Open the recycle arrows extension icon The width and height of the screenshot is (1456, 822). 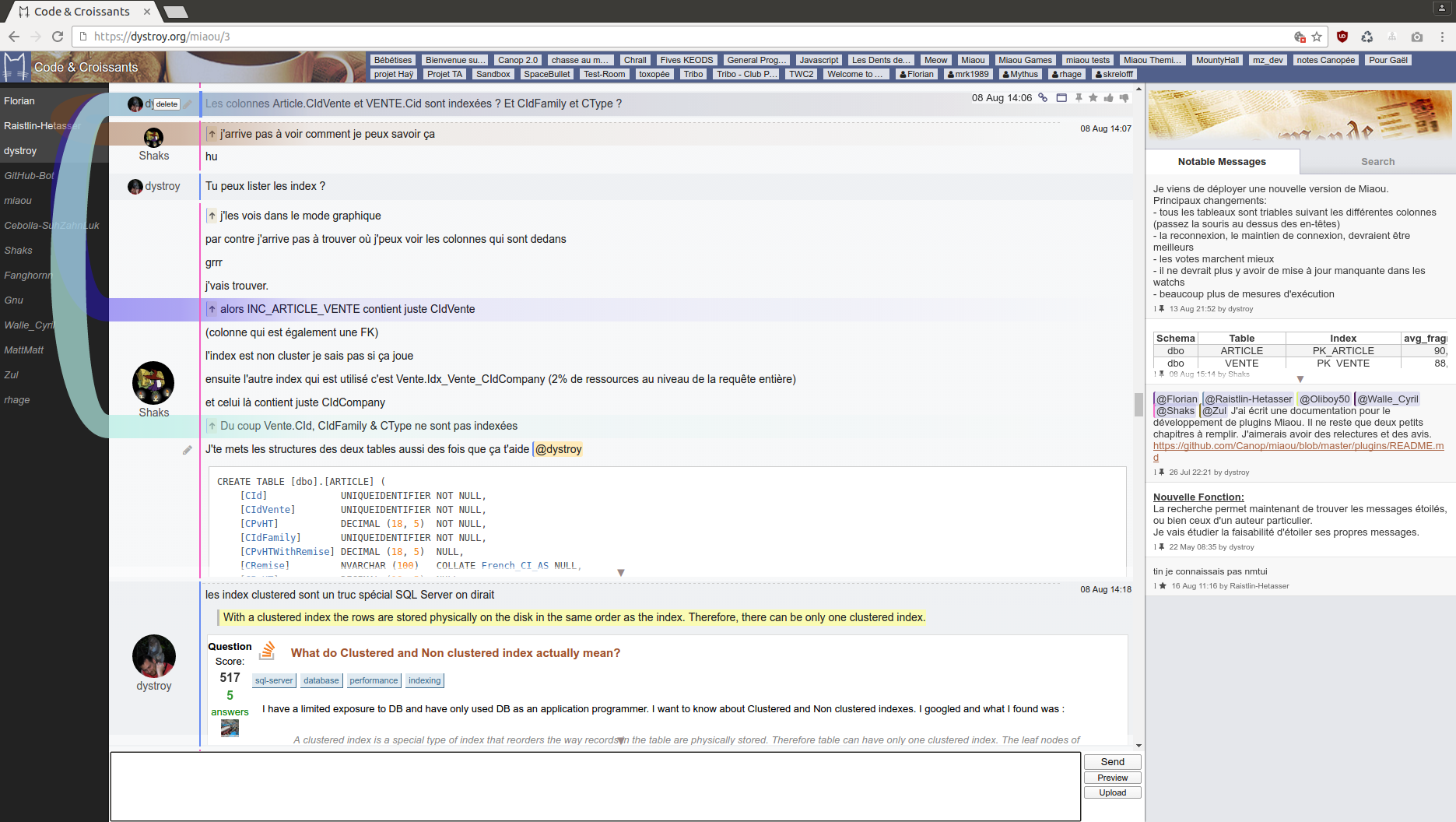point(1367,37)
